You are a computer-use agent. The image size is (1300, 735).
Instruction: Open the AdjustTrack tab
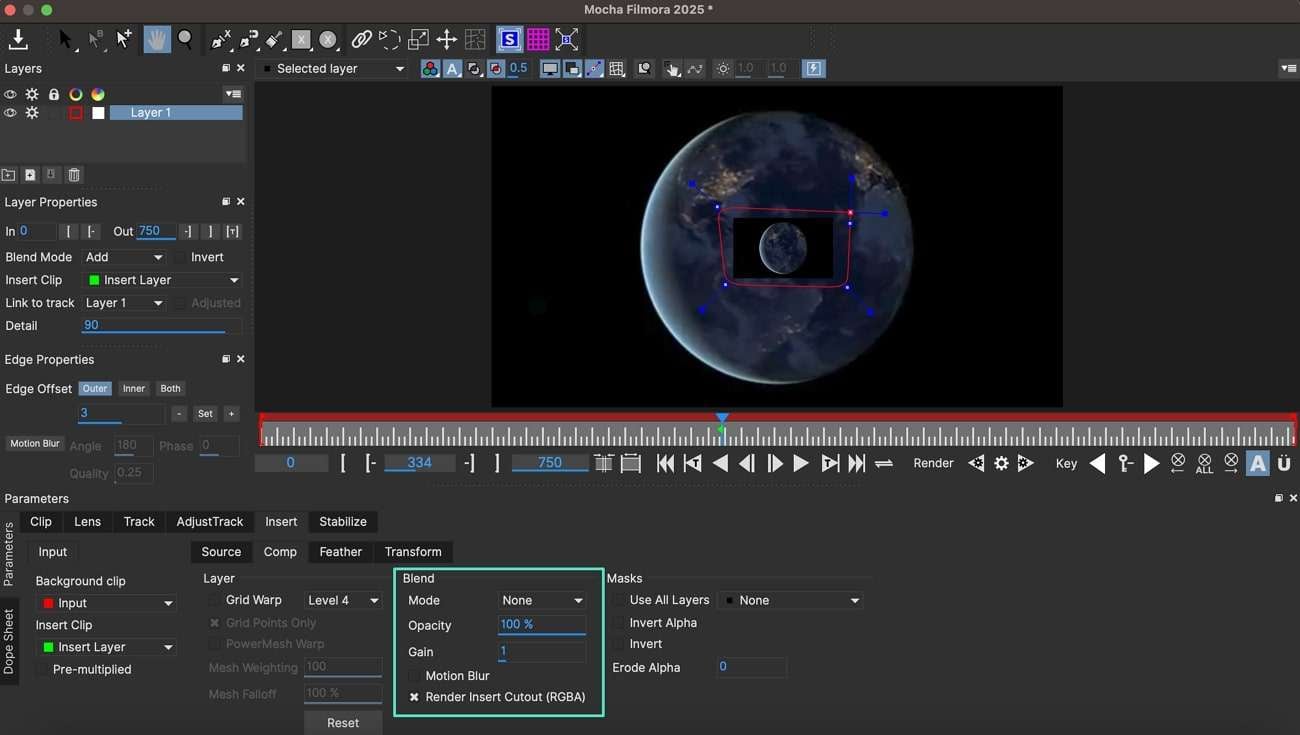click(x=210, y=522)
